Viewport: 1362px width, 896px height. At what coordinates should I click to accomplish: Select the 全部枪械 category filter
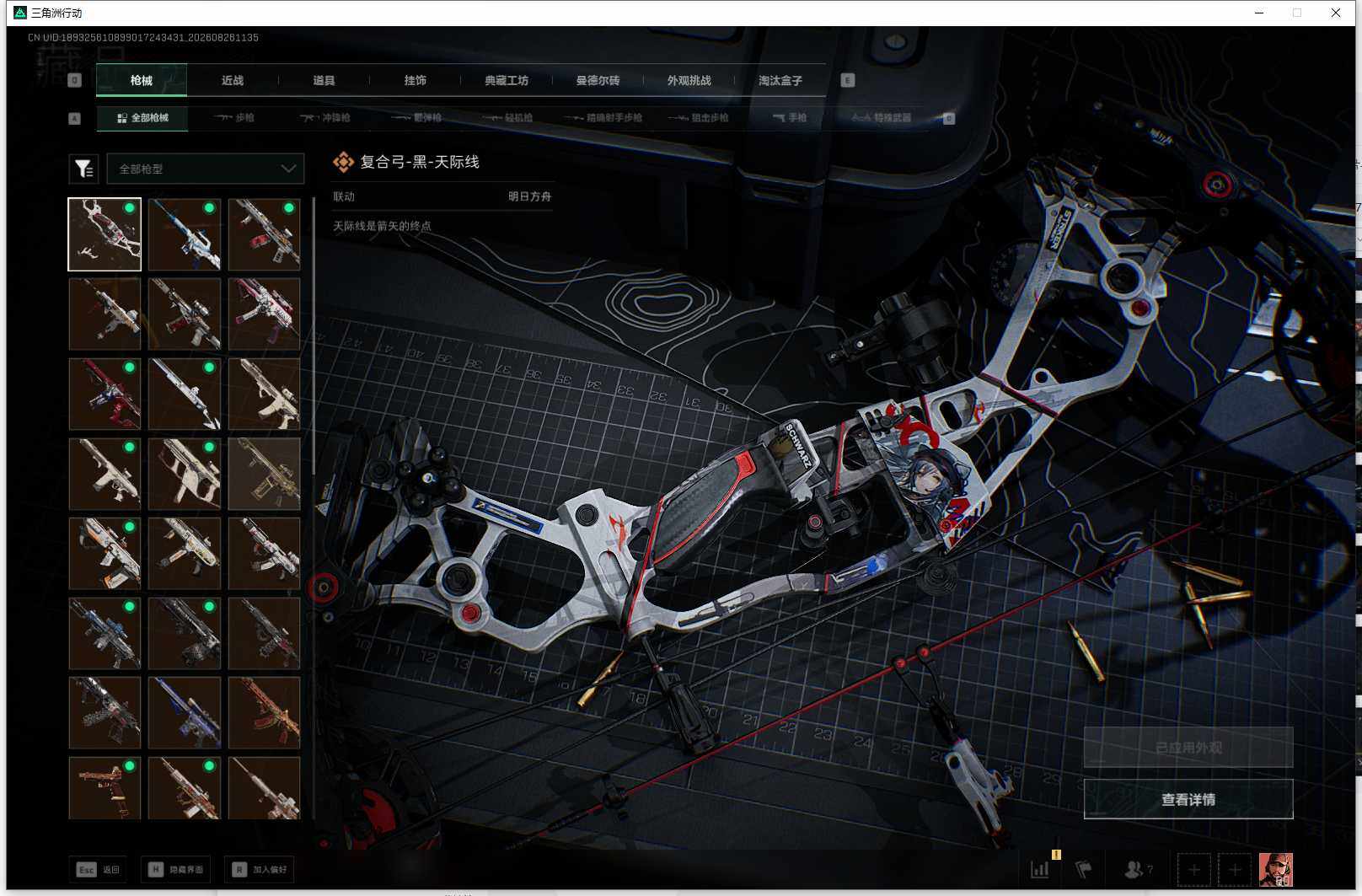(142, 118)
